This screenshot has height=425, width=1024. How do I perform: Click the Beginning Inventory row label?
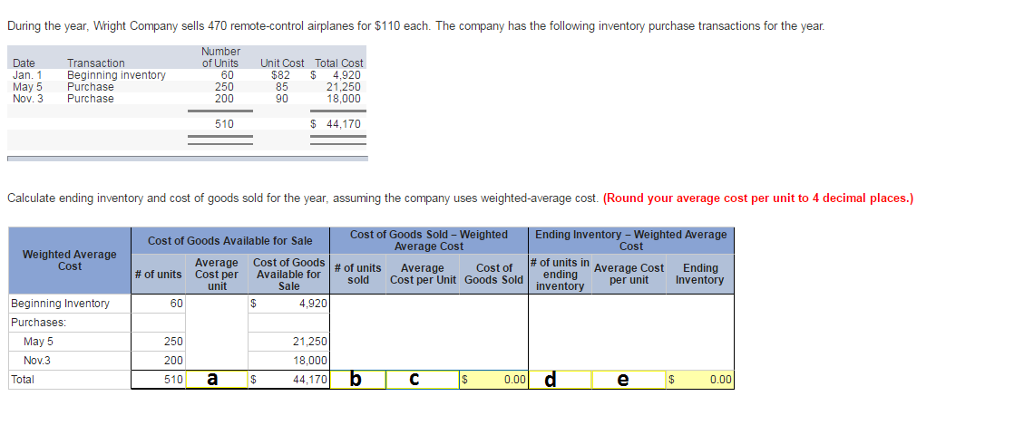point(60,304)
